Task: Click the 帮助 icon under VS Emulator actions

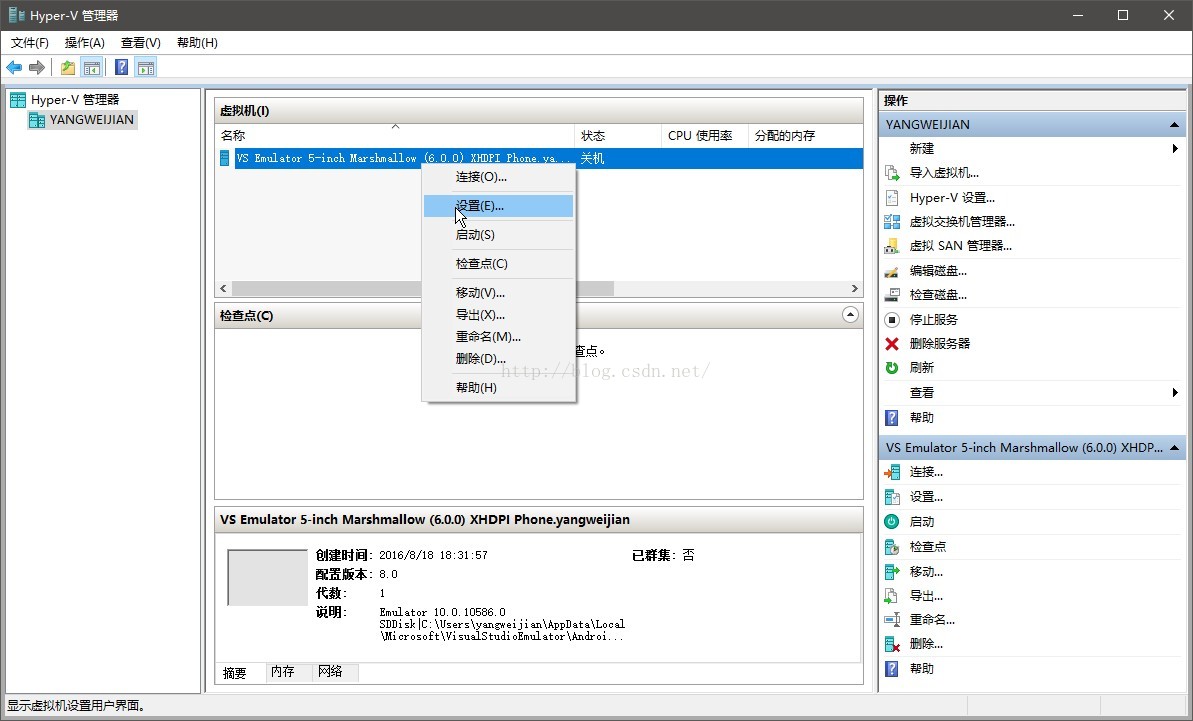Action: click(x=892, y=669)
